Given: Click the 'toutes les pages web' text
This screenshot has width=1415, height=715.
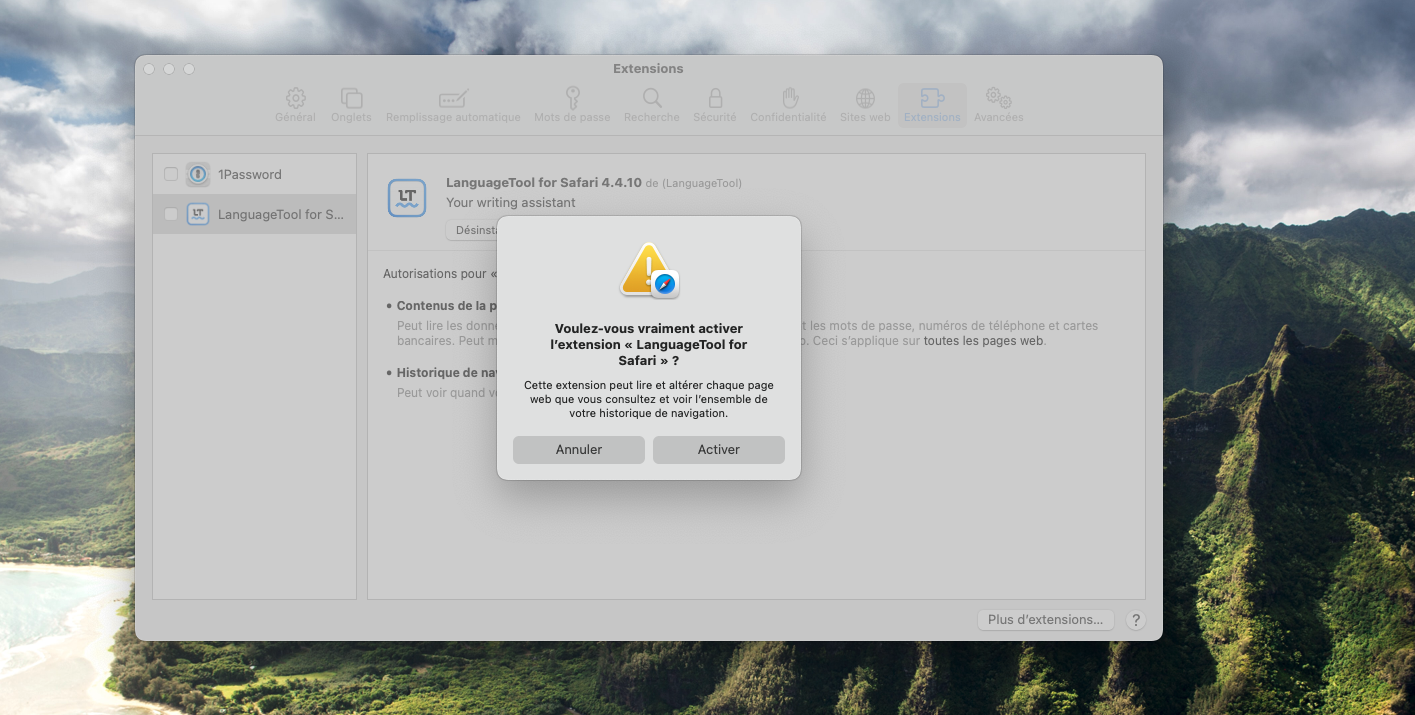Looking at the screenshot, I should tap(984, 341).
